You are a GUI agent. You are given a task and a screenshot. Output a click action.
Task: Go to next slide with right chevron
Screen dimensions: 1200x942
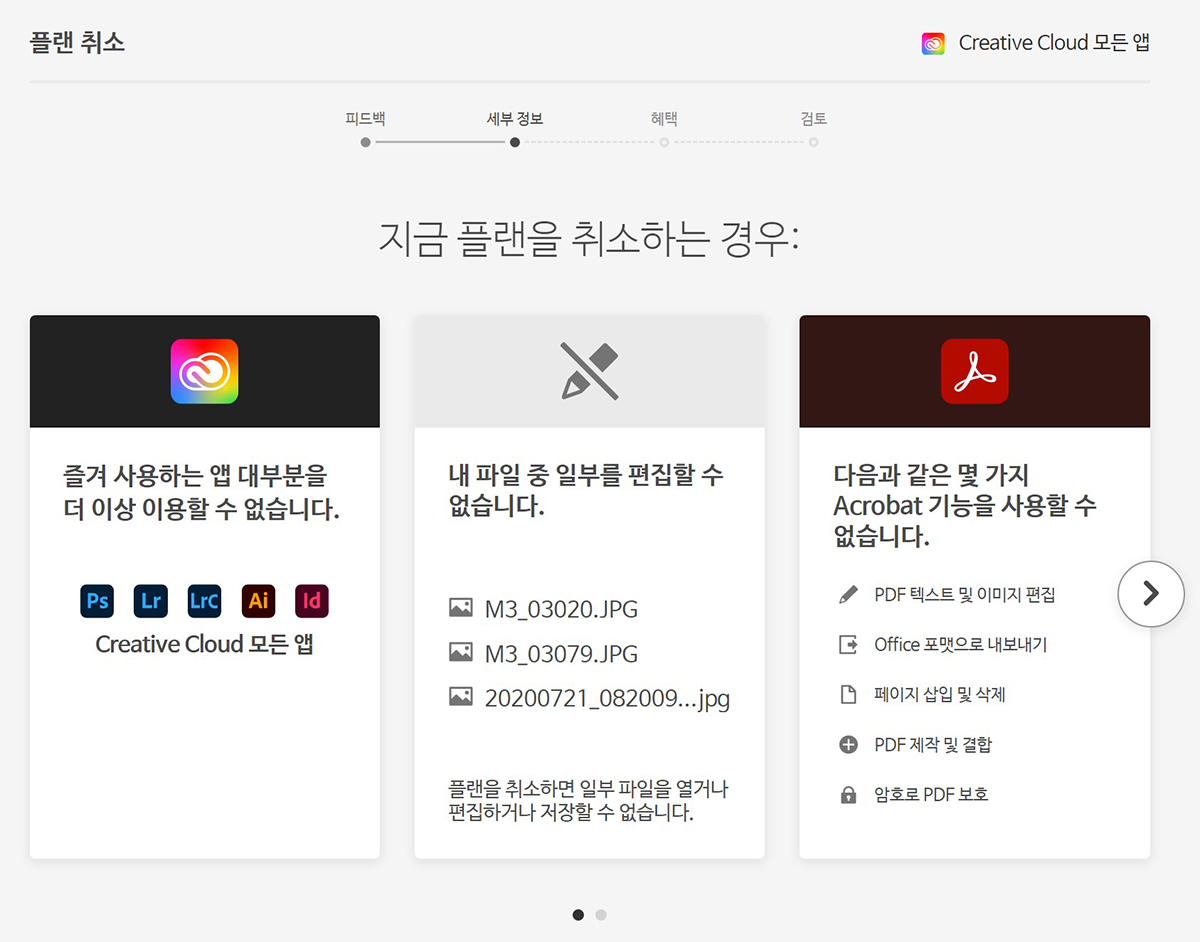(x=1151, y=594)
